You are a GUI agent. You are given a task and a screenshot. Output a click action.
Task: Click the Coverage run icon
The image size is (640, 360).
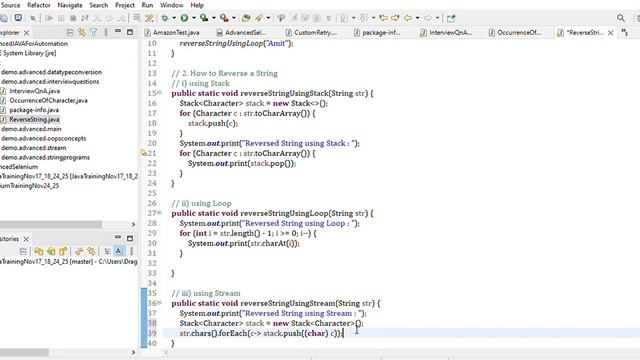204,18
